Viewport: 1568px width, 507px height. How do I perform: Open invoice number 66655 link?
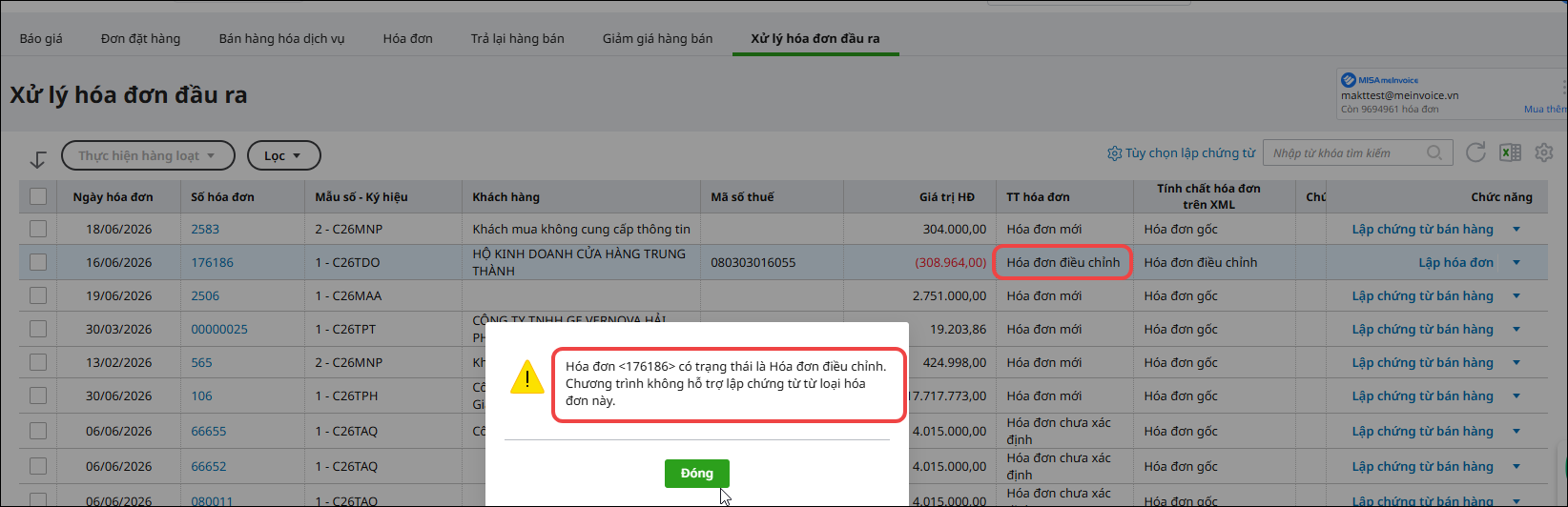[209, 431]
